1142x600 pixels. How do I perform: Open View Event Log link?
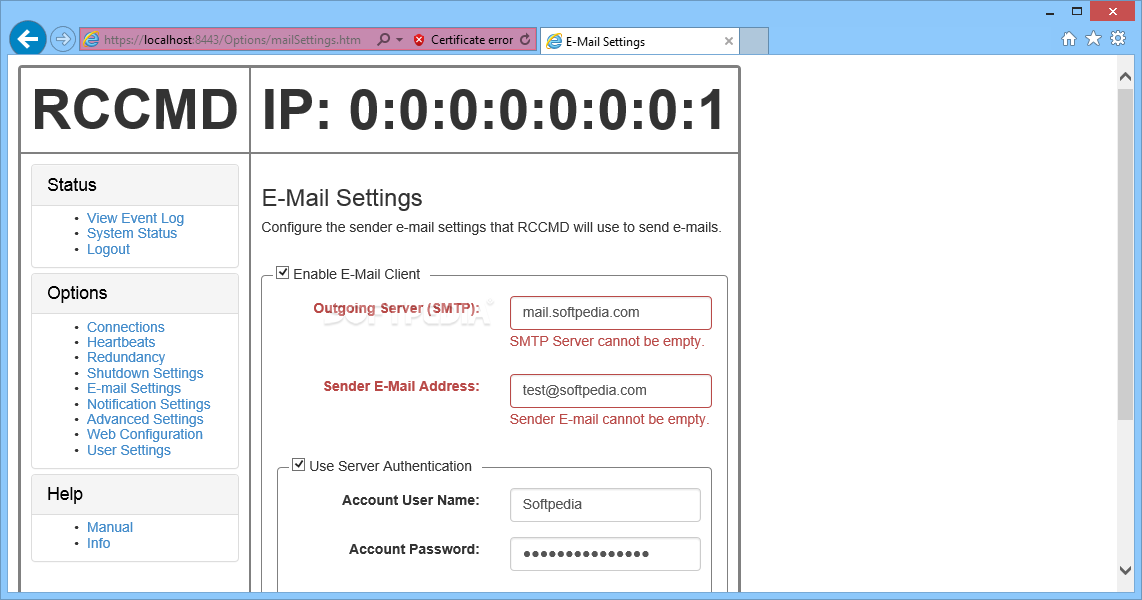tap(135, 218)
